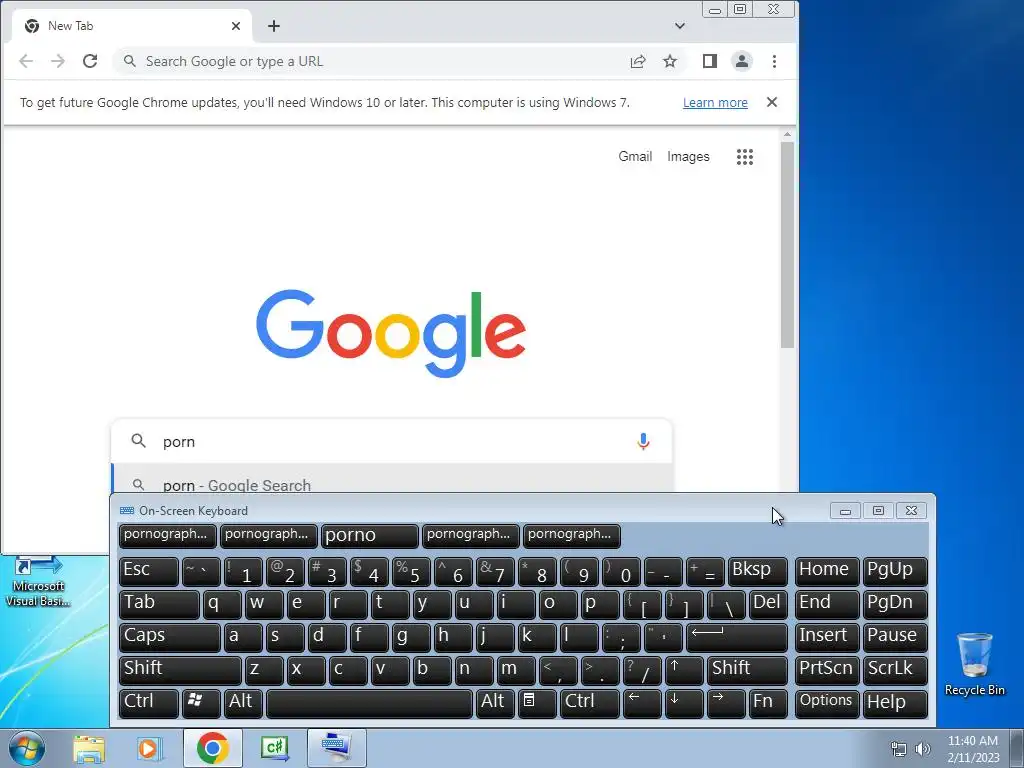The image size is (1024, 768).
Task: Open Chrome side panel
Action: 710,61
